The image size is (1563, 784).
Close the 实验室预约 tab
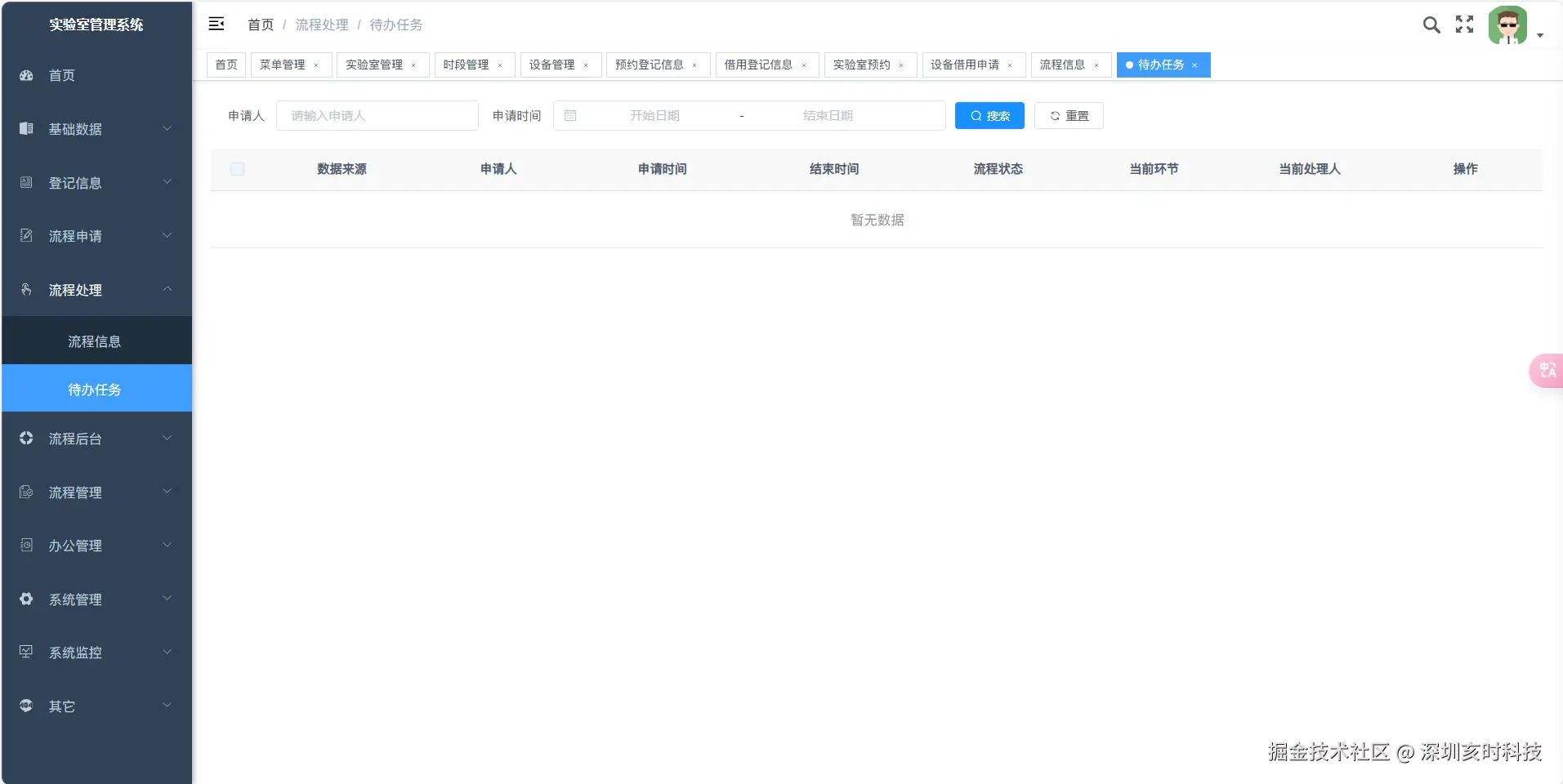coord(901,65)
